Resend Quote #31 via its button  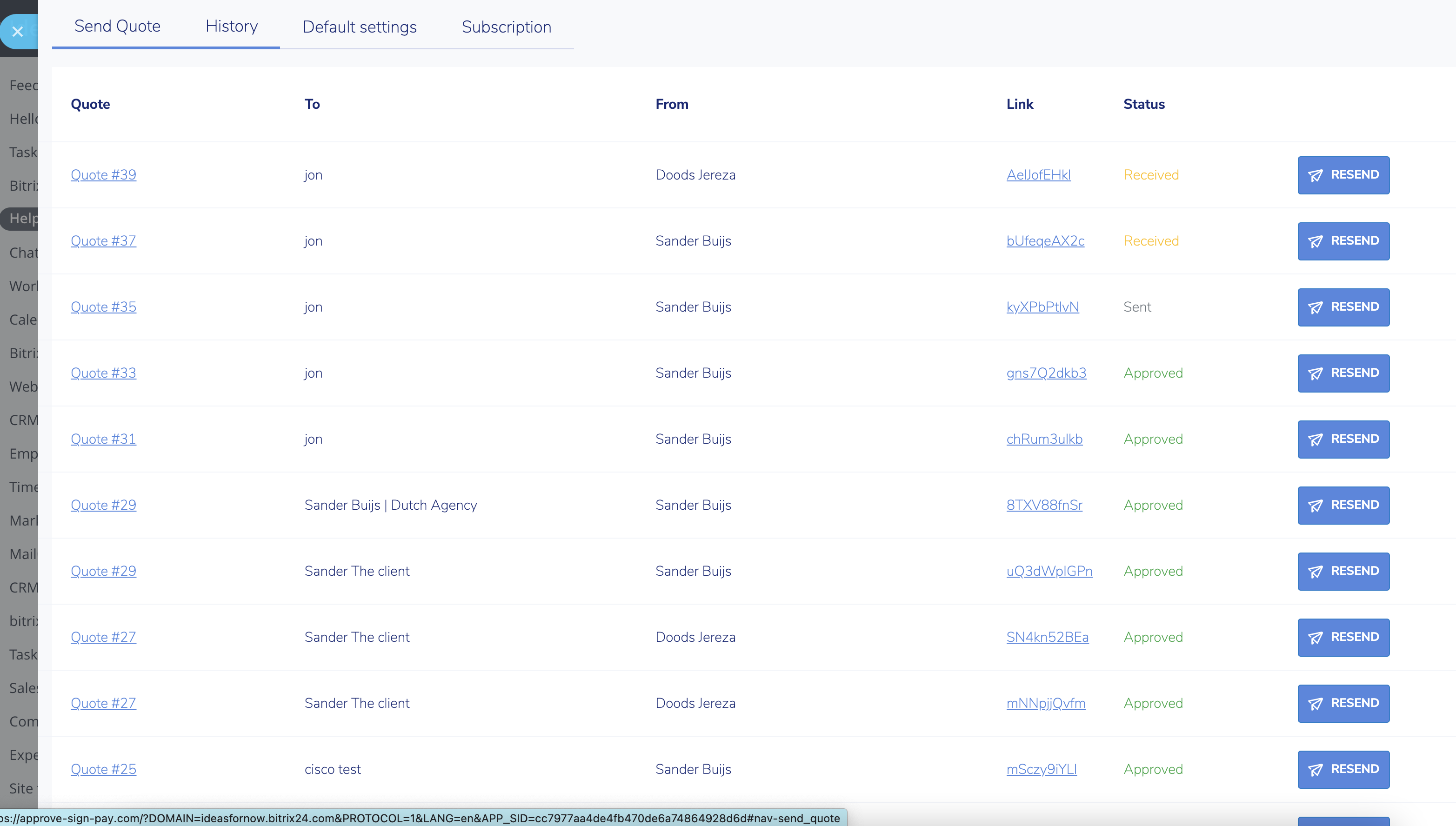[1343, 439]
